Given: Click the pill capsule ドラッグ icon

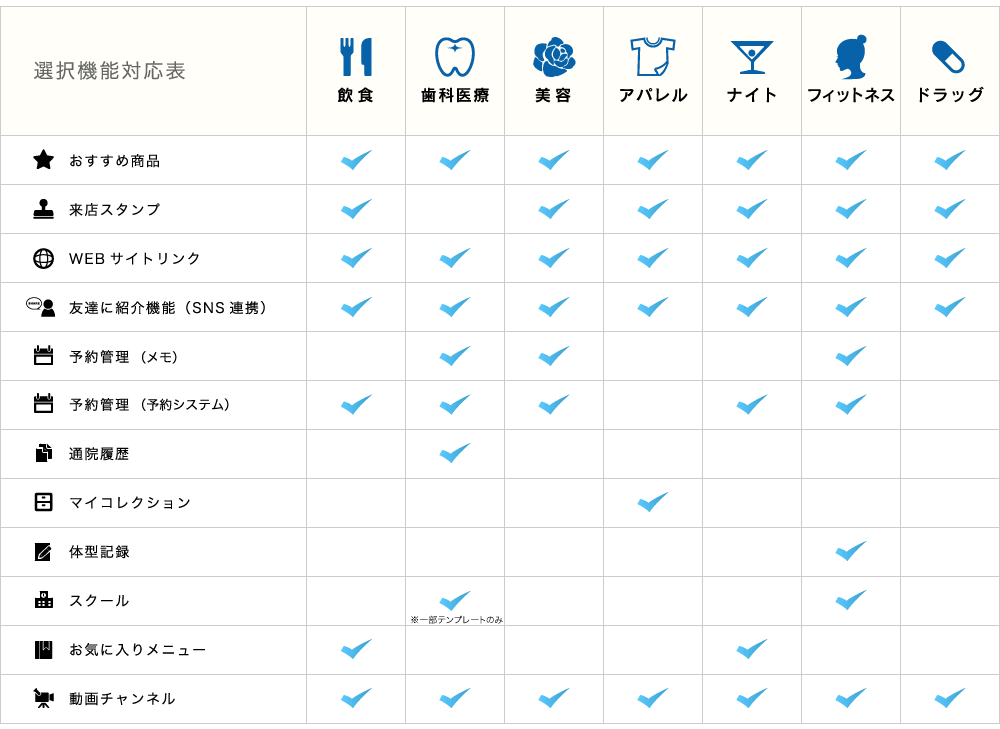Looking at the screenshot, I should click(948, 57).
